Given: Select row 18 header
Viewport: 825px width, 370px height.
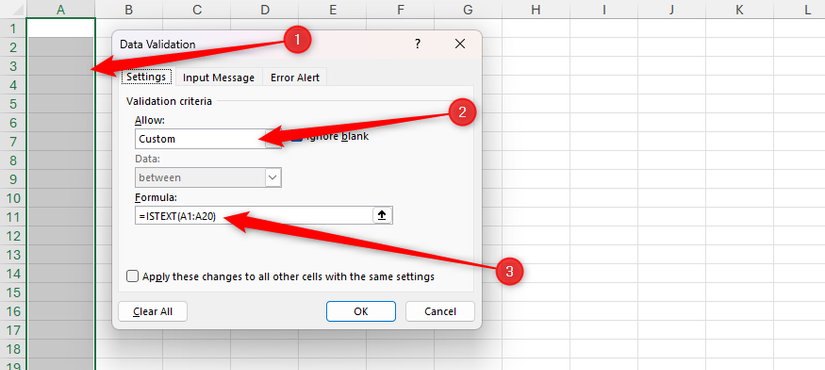Looking at the screenshot, I should point(13,349).
